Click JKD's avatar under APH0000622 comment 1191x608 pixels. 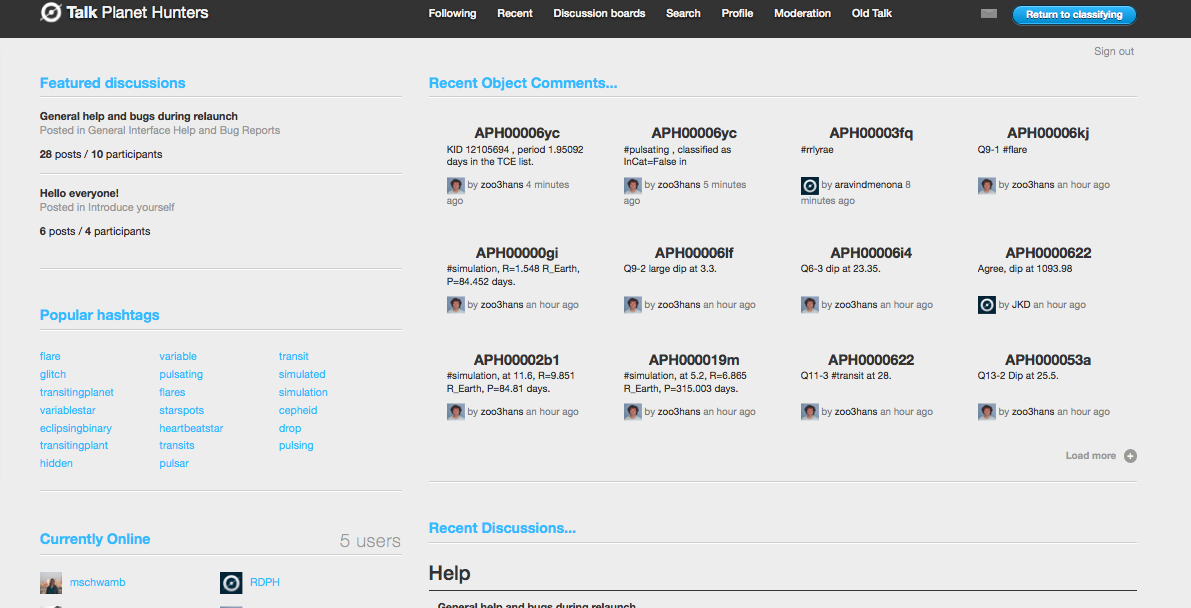click(x=986, y=304)
